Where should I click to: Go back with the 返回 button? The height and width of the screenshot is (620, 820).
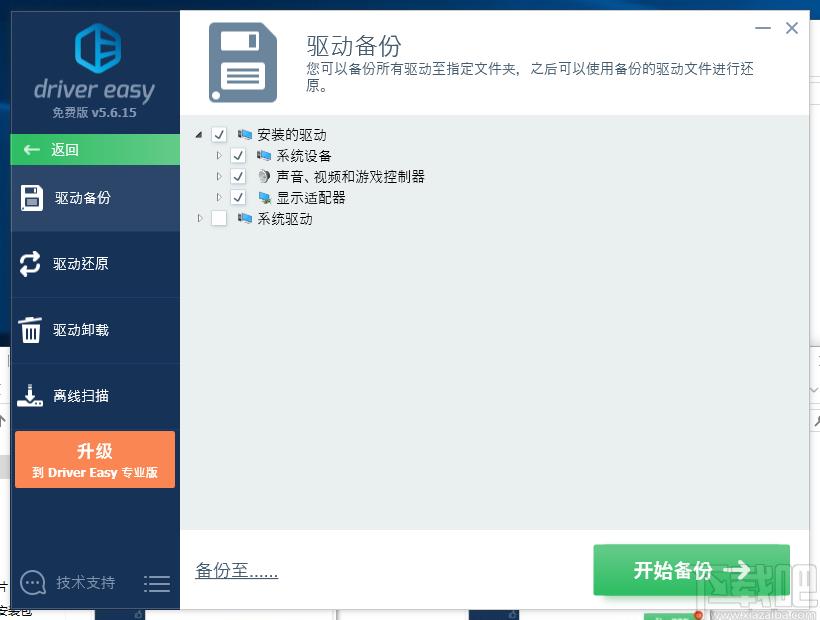click(x=95, y=150)
